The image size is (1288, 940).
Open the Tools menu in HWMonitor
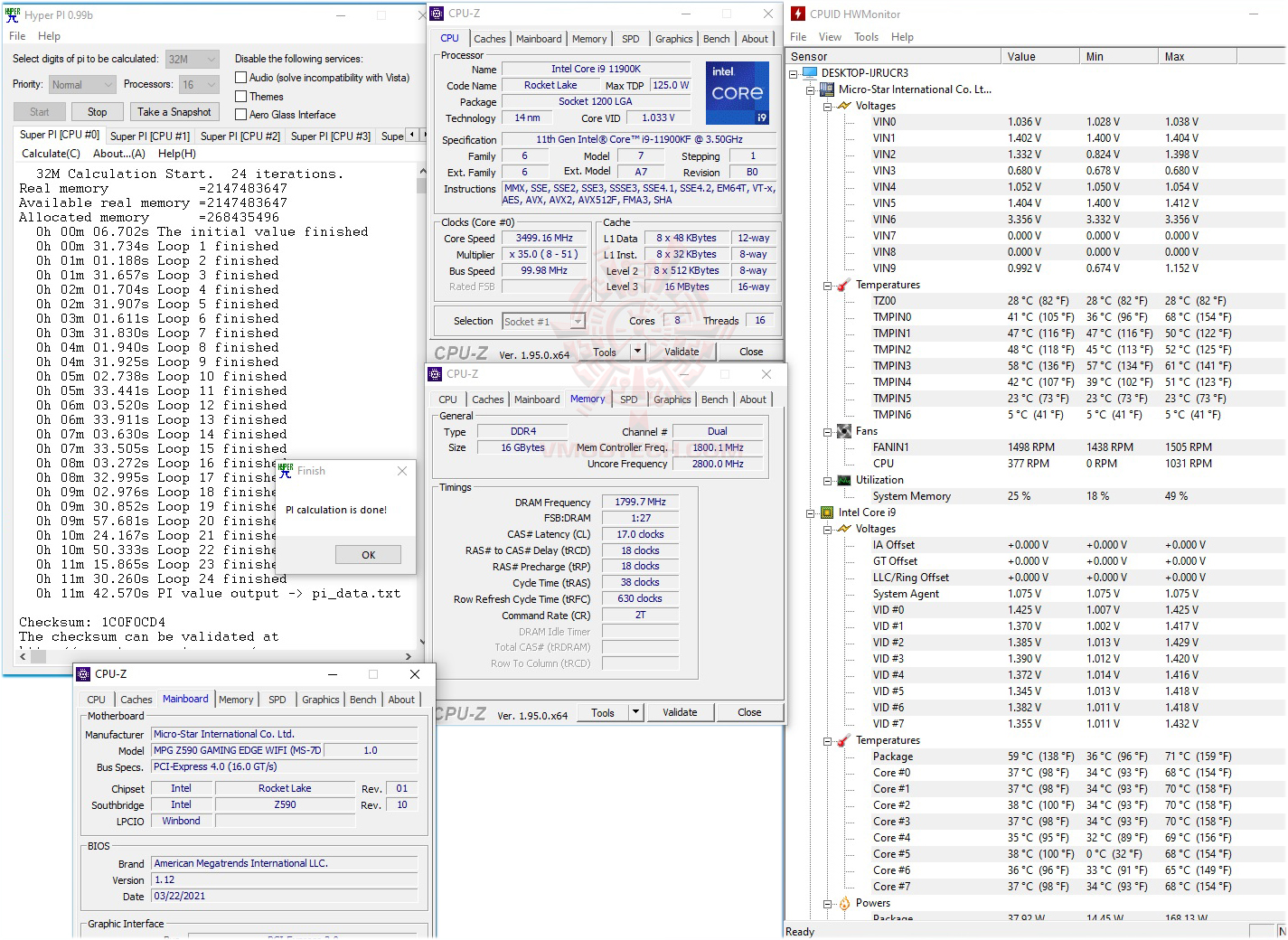tap(866, 37)
